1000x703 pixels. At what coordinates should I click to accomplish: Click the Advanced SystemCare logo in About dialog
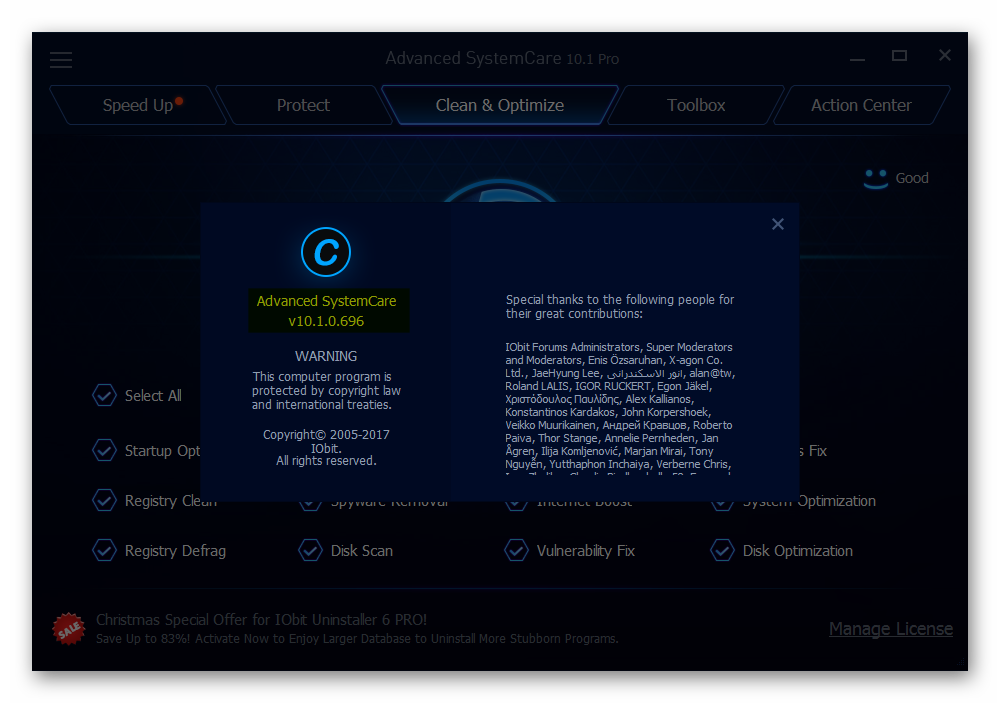pyautogui.click(x=326, y=252)
